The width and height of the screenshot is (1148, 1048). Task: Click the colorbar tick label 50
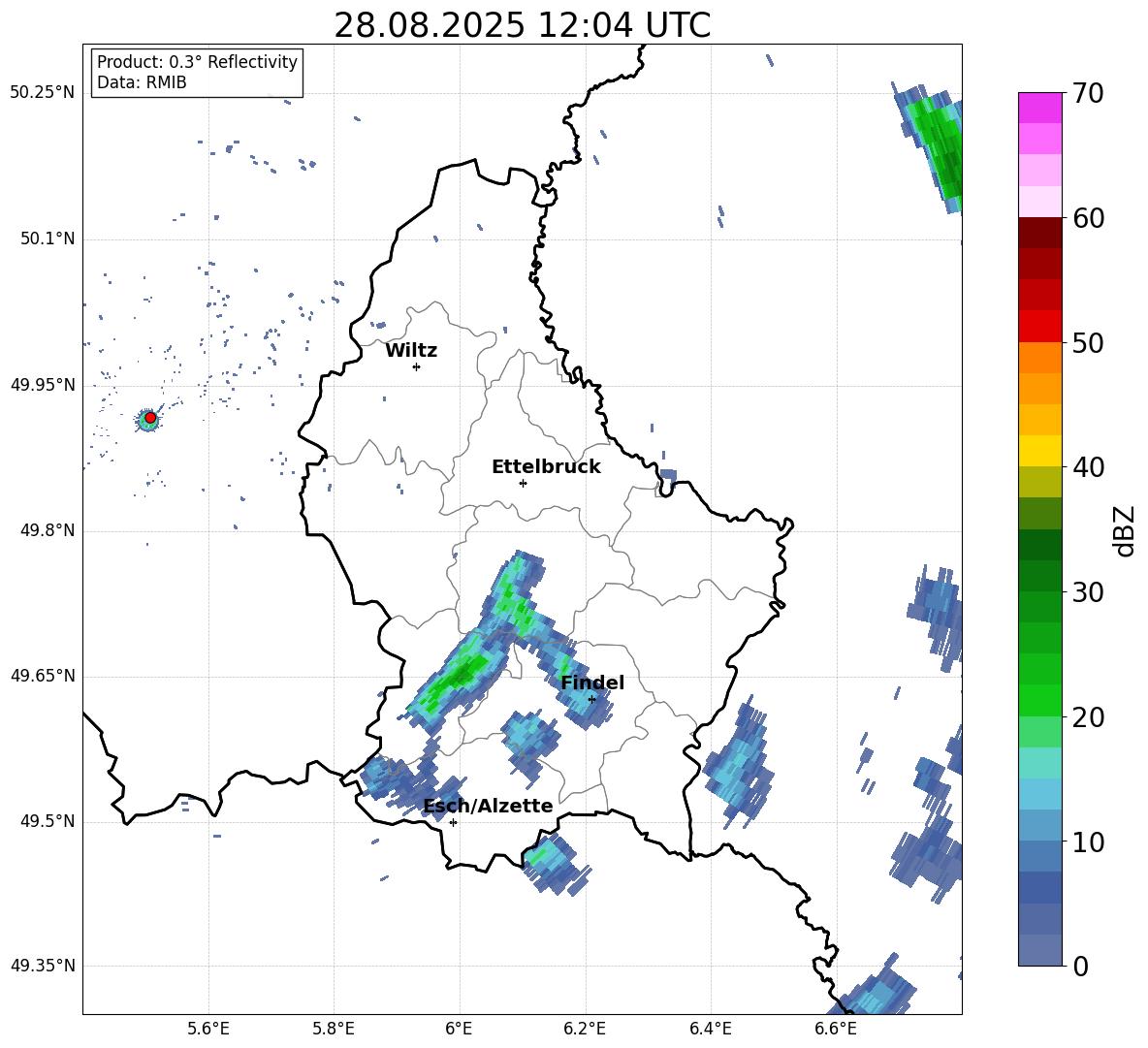(1088, 342)
